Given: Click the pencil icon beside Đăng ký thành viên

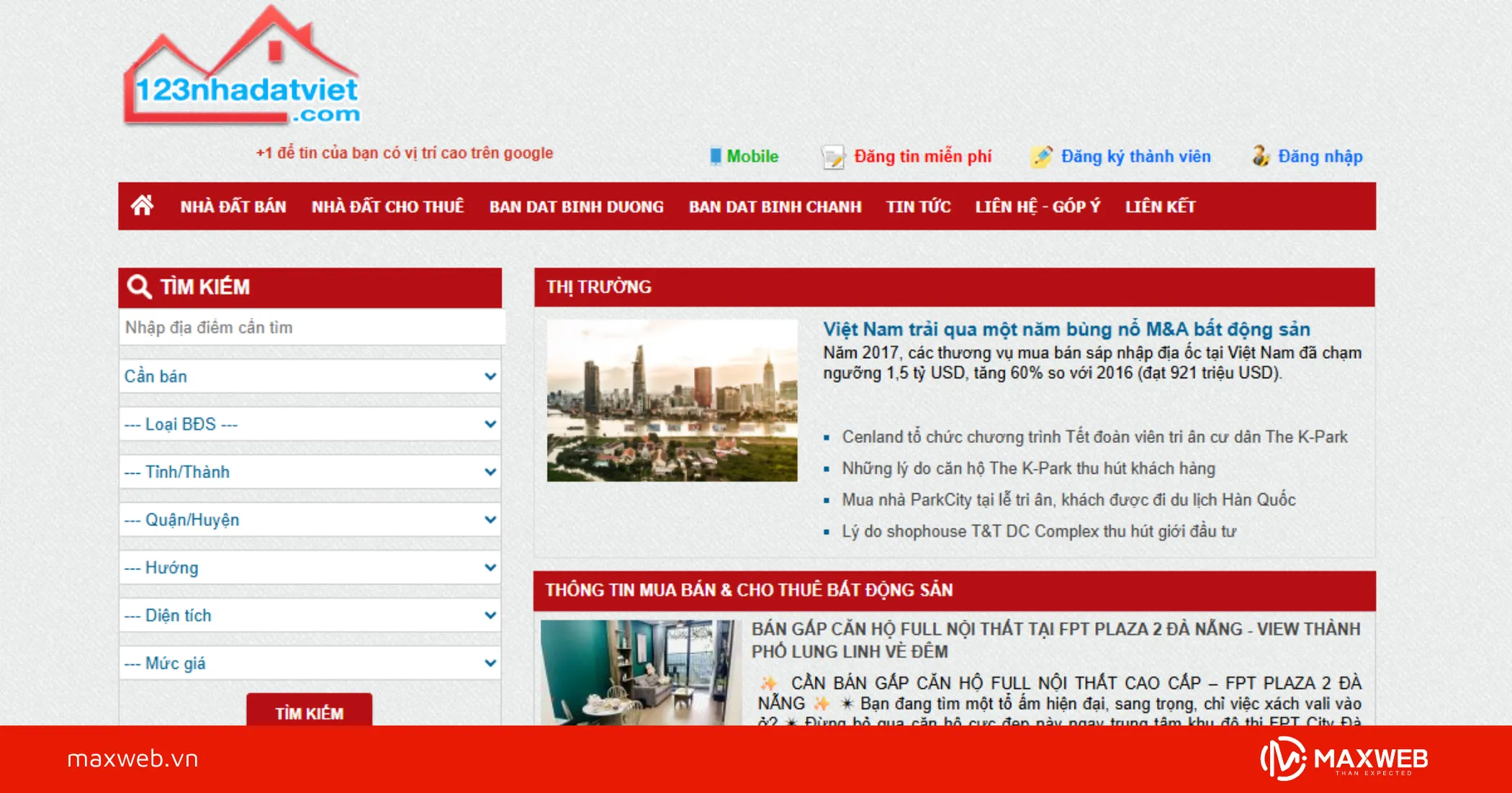Looking at the screenshot, I should click(x=1041, y=156).
